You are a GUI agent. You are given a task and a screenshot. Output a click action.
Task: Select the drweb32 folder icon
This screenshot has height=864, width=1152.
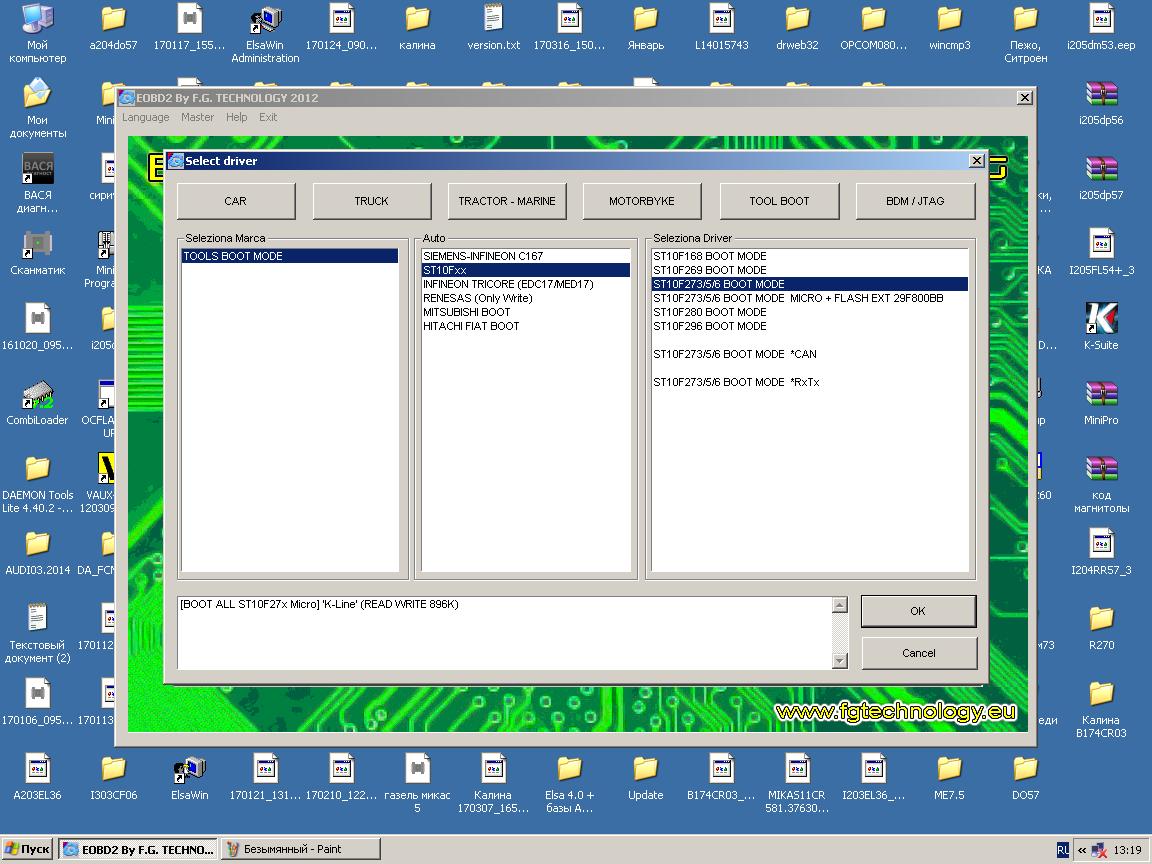pos(797,28)
